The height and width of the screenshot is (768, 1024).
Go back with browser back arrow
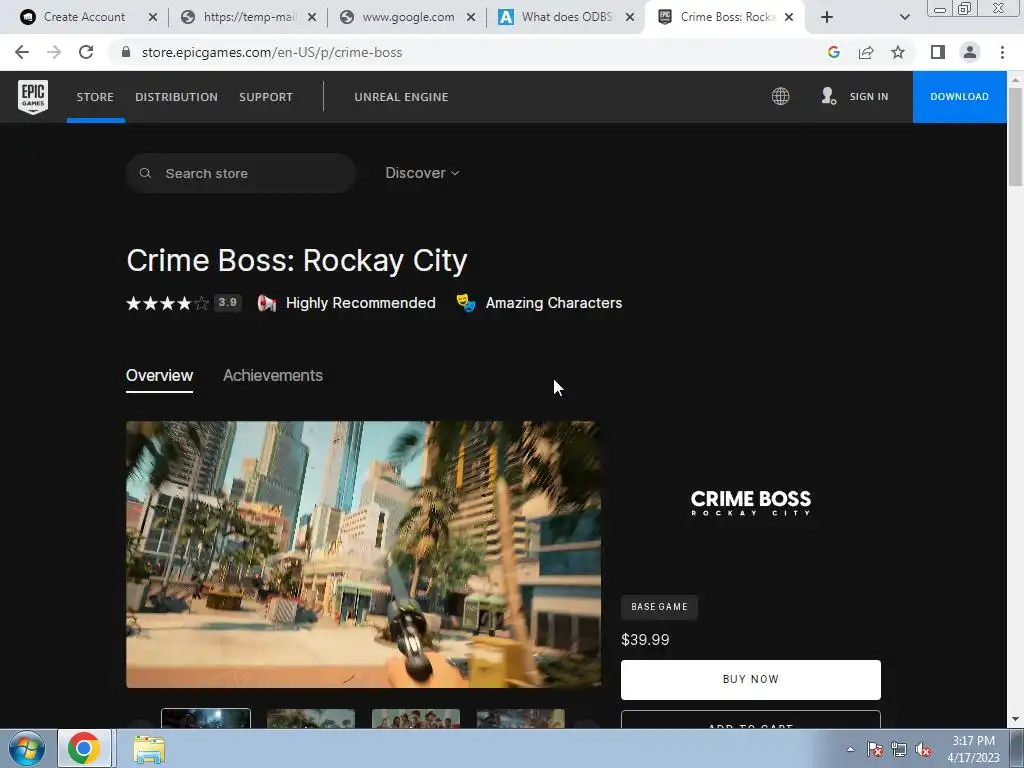click(22, 52)
